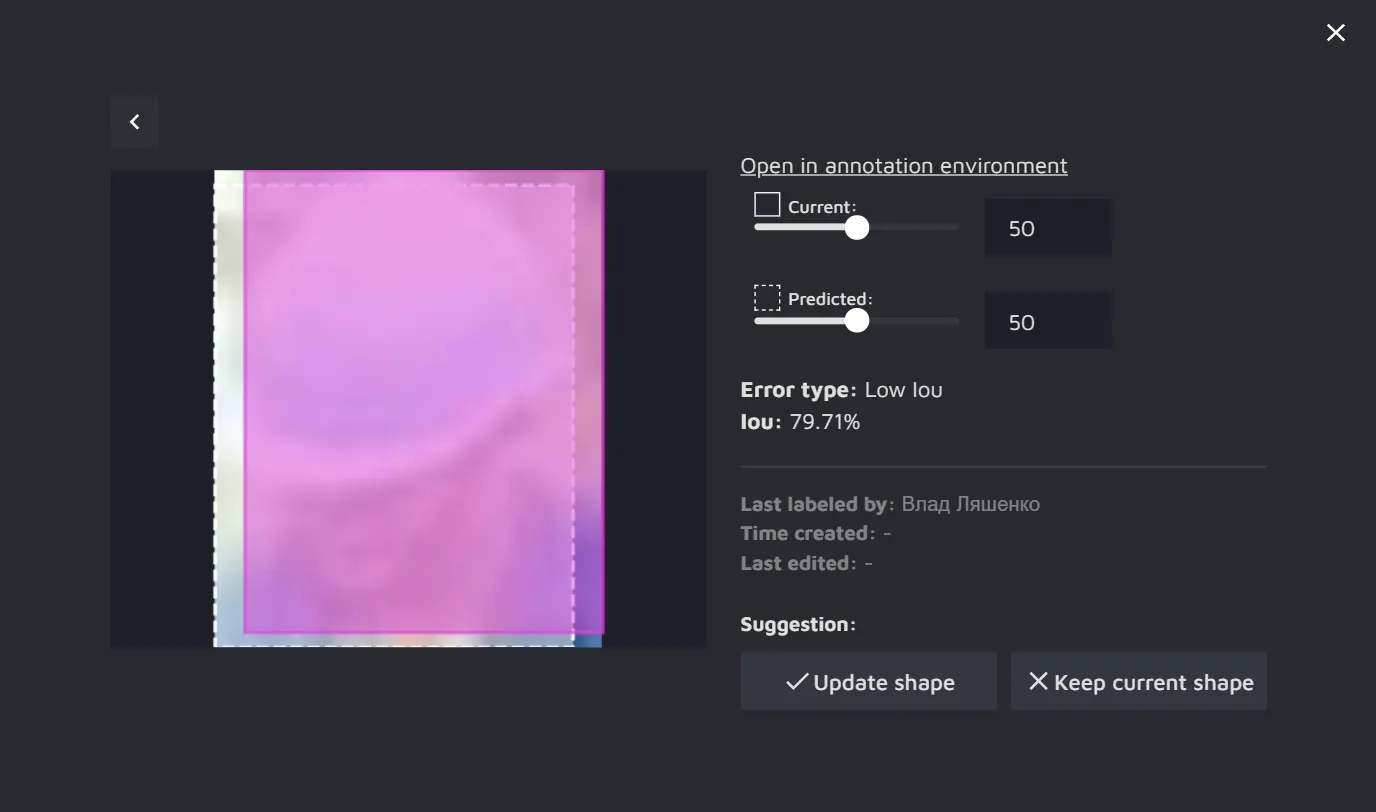
Task: Click the labeler name Влад Ляшенко
Action: (970, 504)
